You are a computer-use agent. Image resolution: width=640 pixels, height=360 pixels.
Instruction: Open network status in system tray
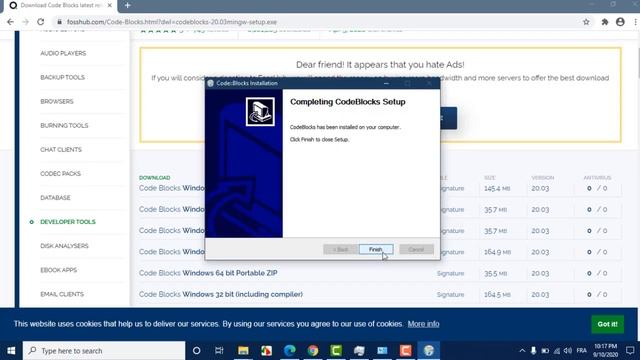point(557,351)
